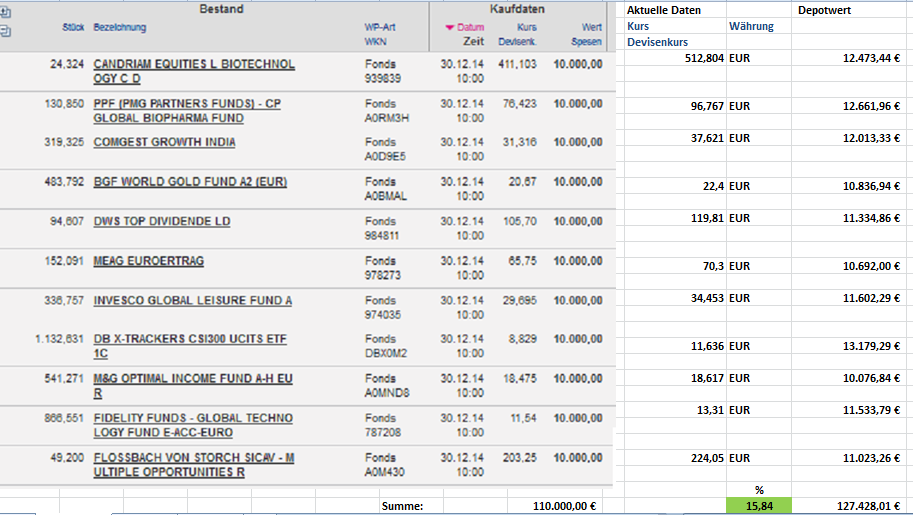Open DWS TOP DIVIDENDE LD link
Image resolution: width=913 pixels, height=515 pixels.
click(x=162, y=221)
